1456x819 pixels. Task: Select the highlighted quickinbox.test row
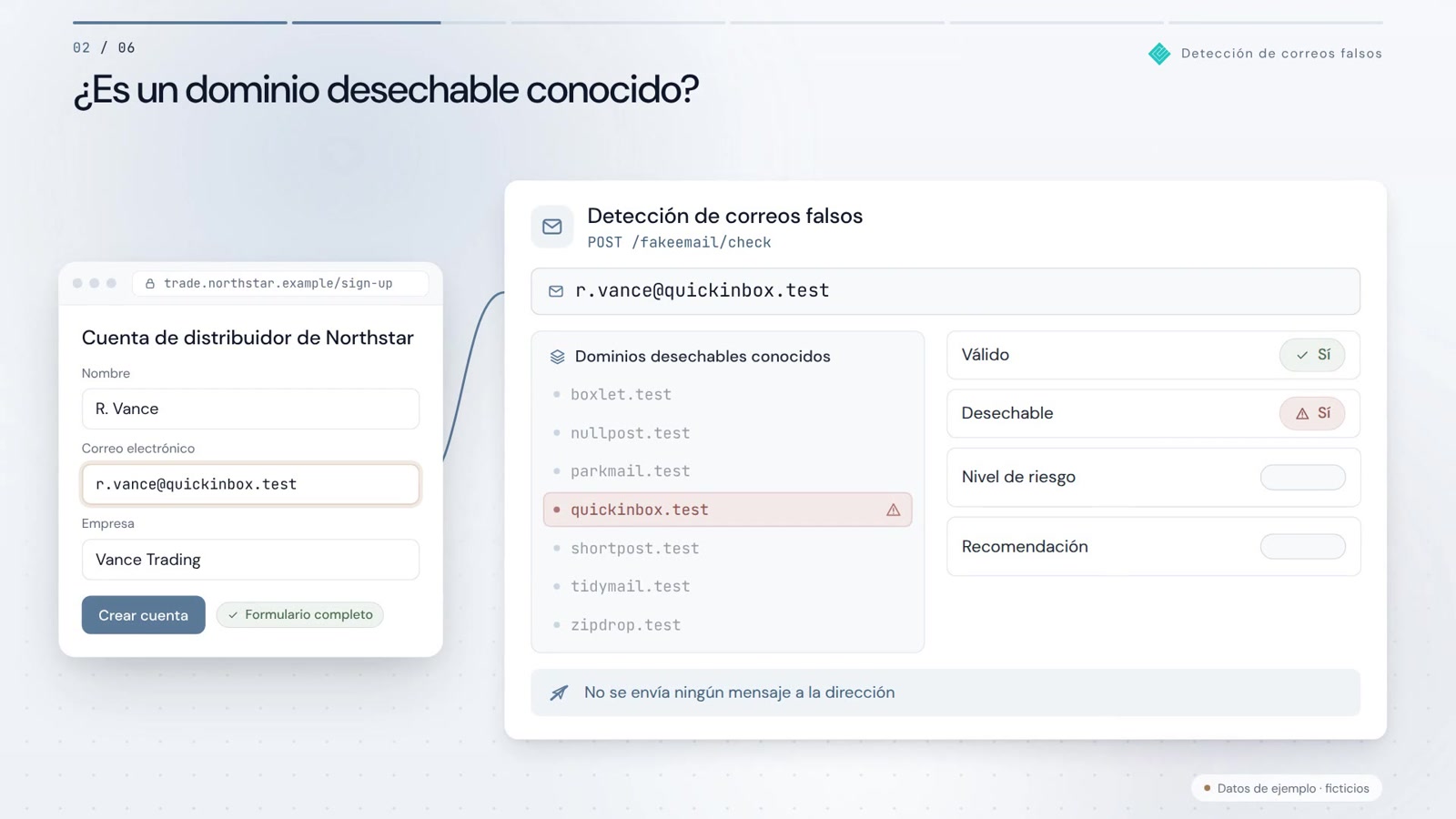727,510
